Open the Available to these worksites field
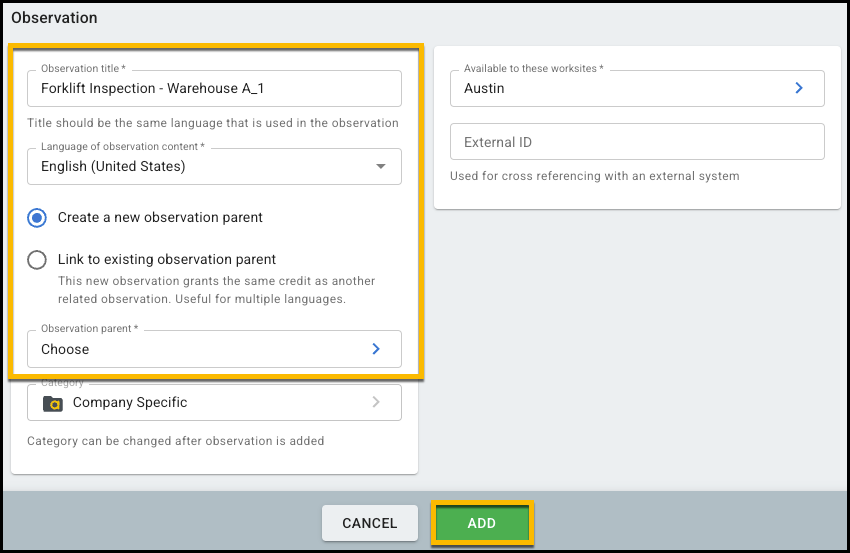The image size is (850, 553). point(637,88)
